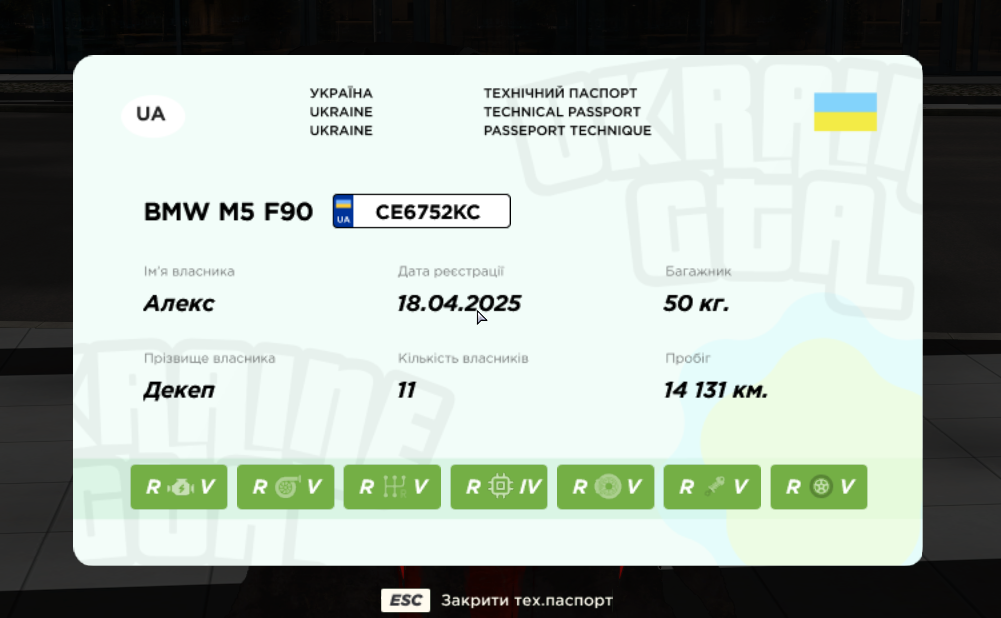Screen dimensions: 1001x618
Task: Click the gearbox transmission upgrade badge
Action: click(392, 487)
